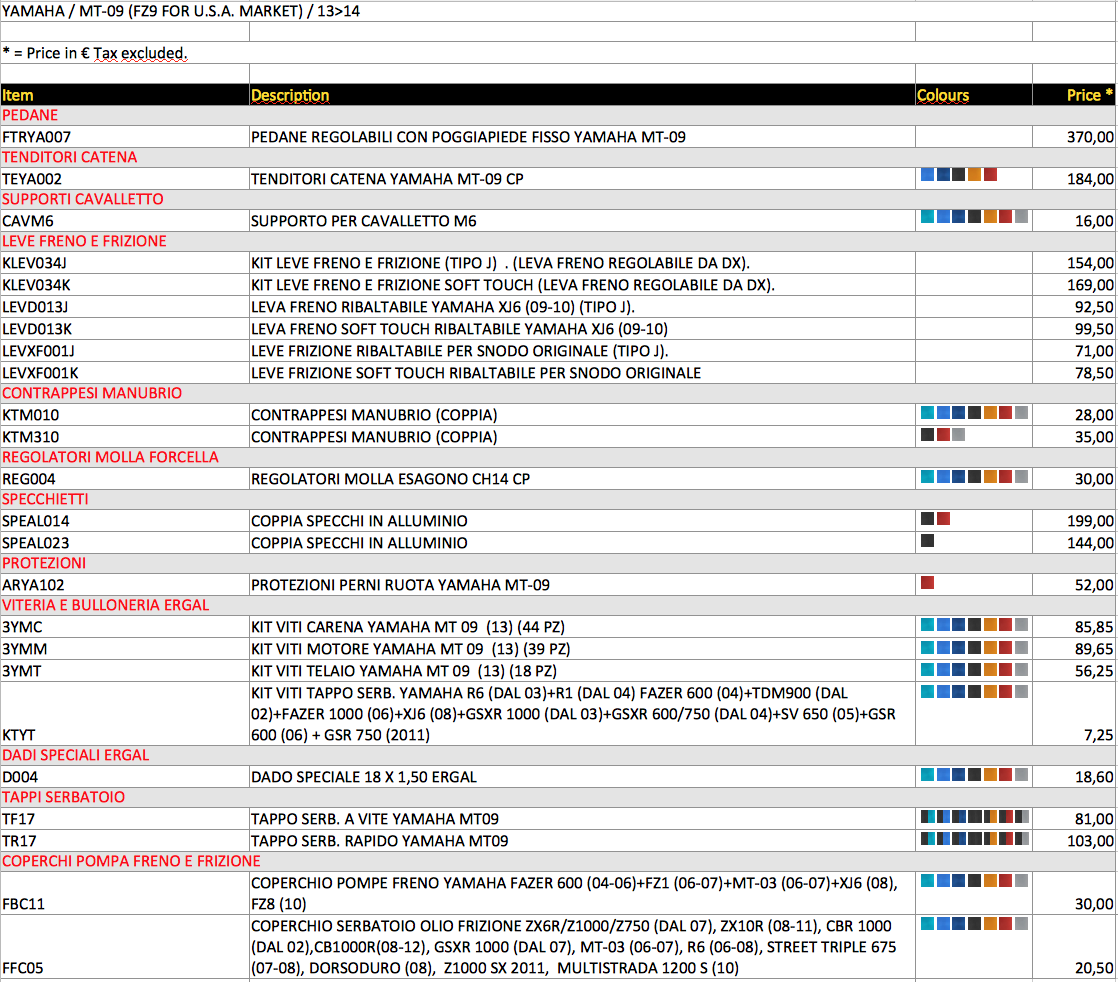Click the 370,00 price cell

pyautogui.click(x=1089, y=137)
